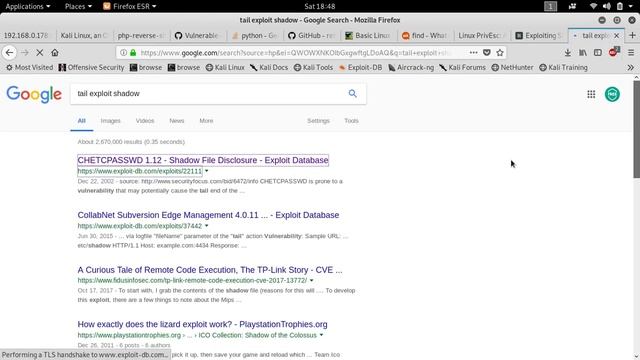Go to the Home page icon

click(55, 53)
